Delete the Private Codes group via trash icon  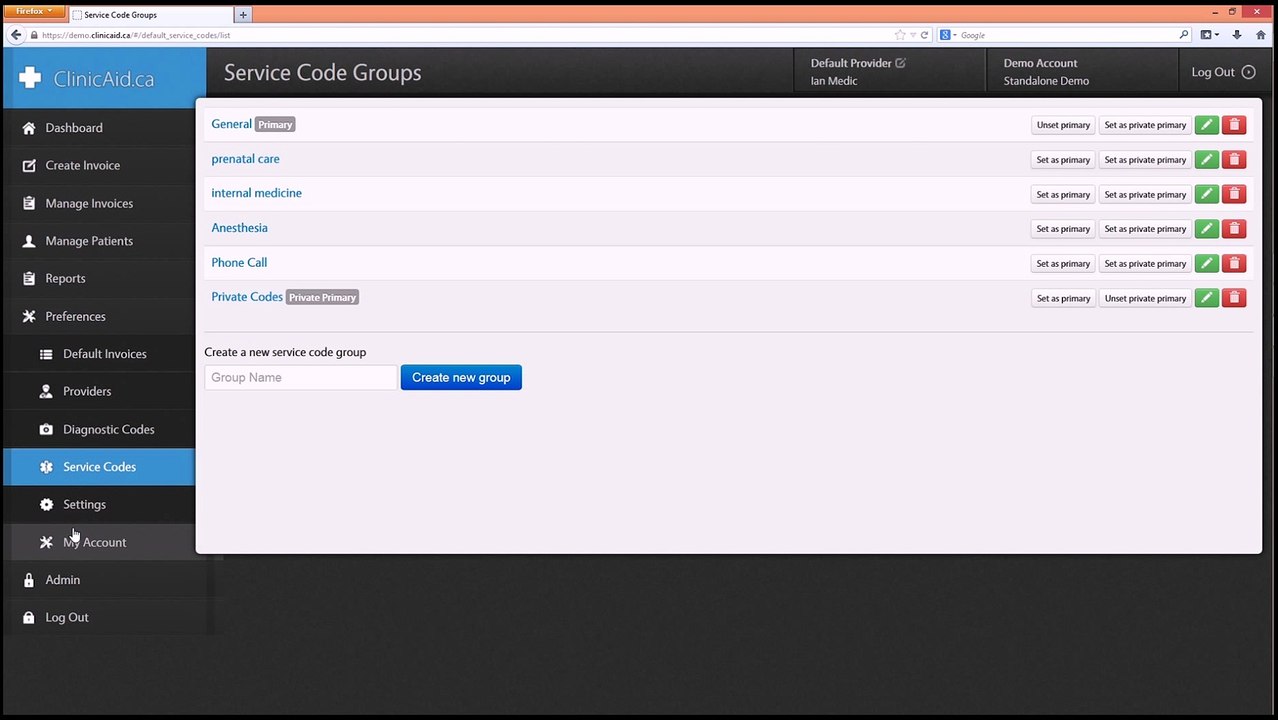tap(1234, 298)
